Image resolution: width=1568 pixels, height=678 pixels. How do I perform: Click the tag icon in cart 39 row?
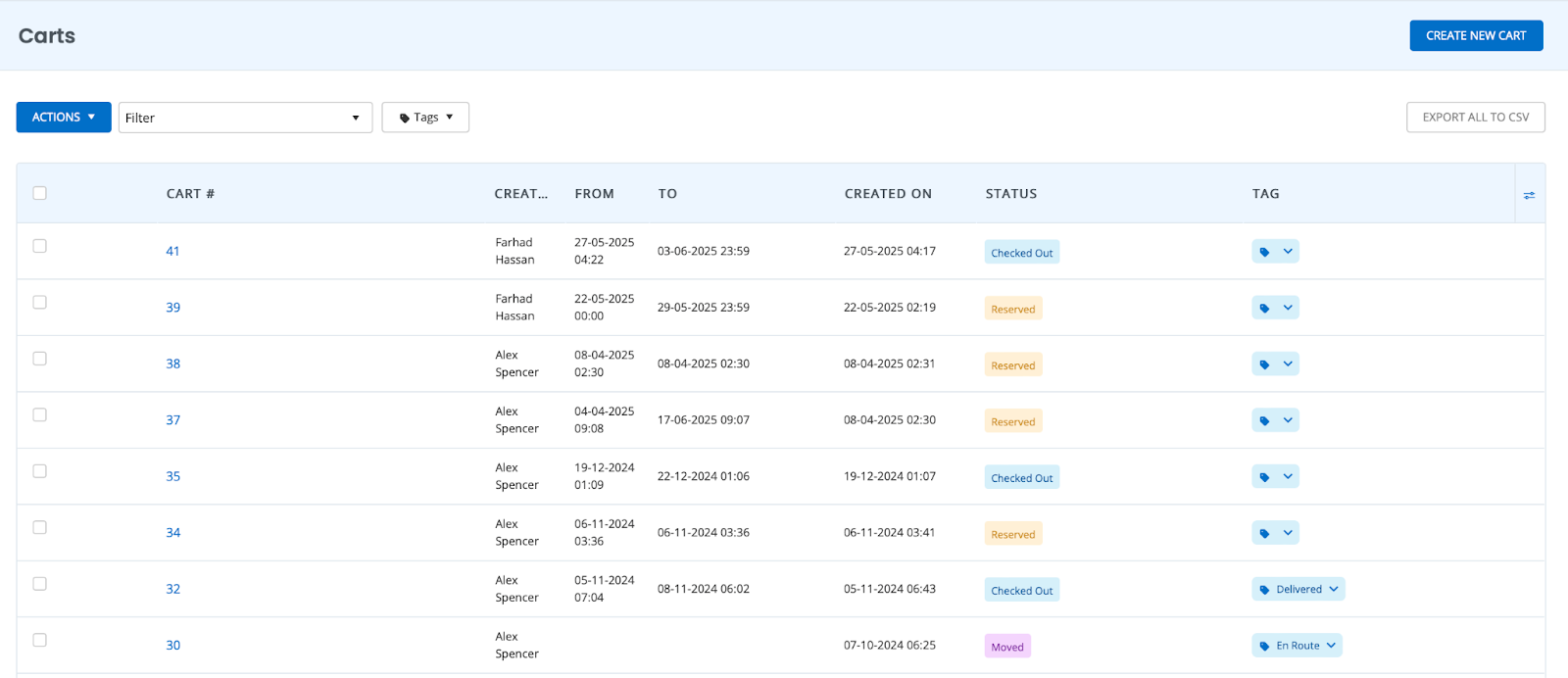pos(1264,308)
